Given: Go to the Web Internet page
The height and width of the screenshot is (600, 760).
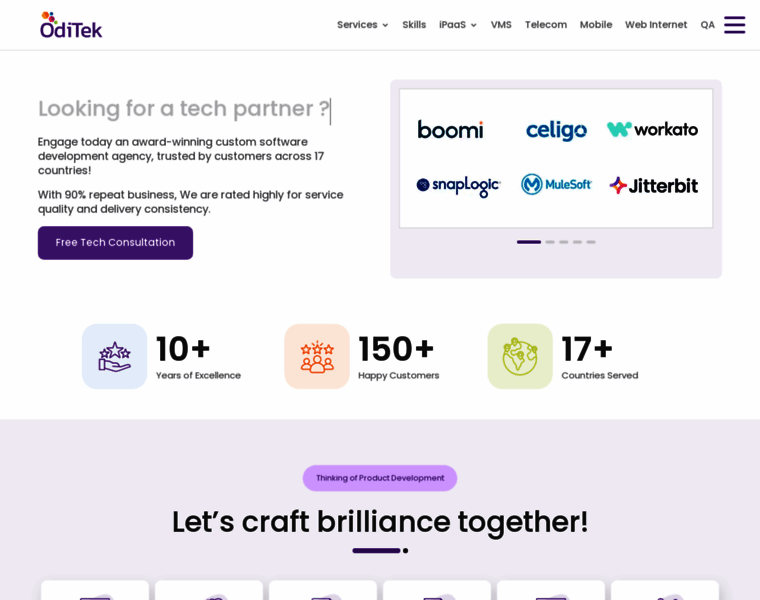Looking at the screenshot, I should tap(656, 25).
